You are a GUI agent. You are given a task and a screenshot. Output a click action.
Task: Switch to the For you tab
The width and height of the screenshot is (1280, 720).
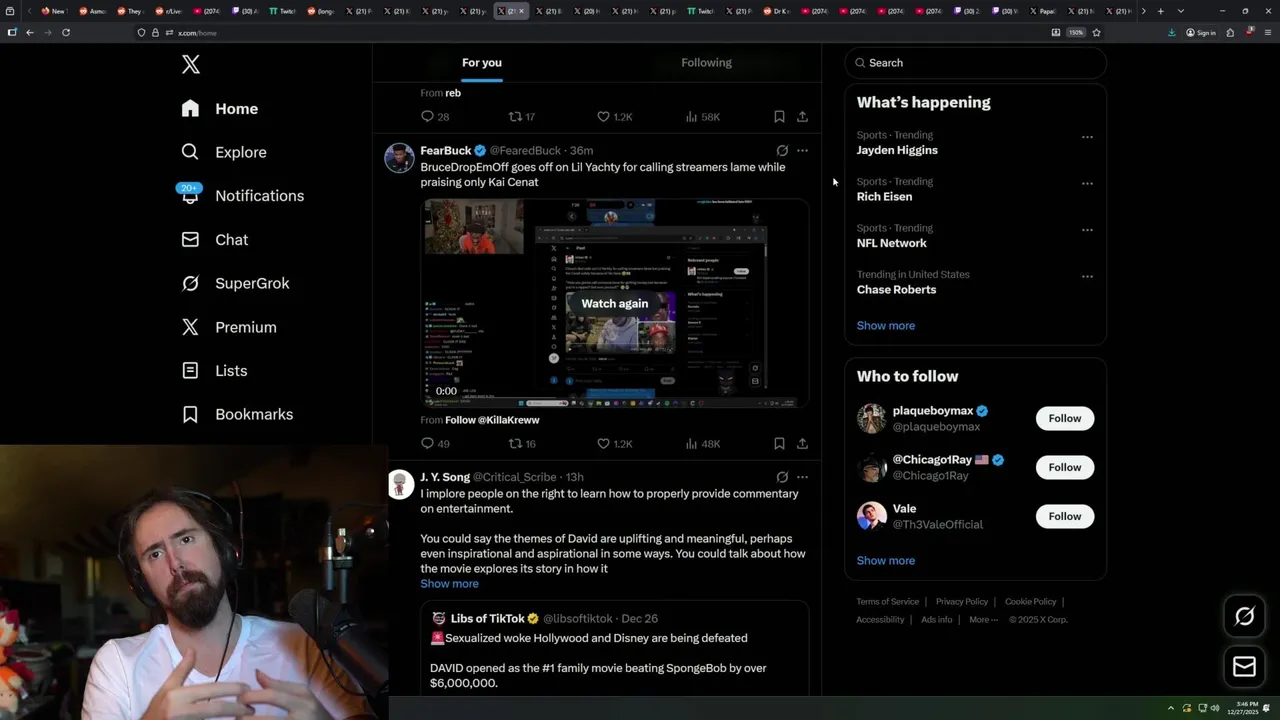click(x=482, y=63)
